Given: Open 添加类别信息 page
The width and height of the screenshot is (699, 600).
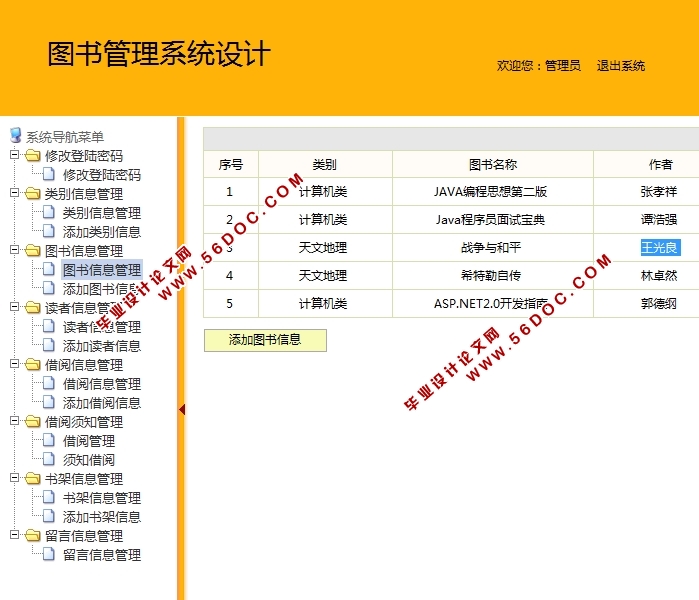Looking at the screenshot, I should (102, 232).
